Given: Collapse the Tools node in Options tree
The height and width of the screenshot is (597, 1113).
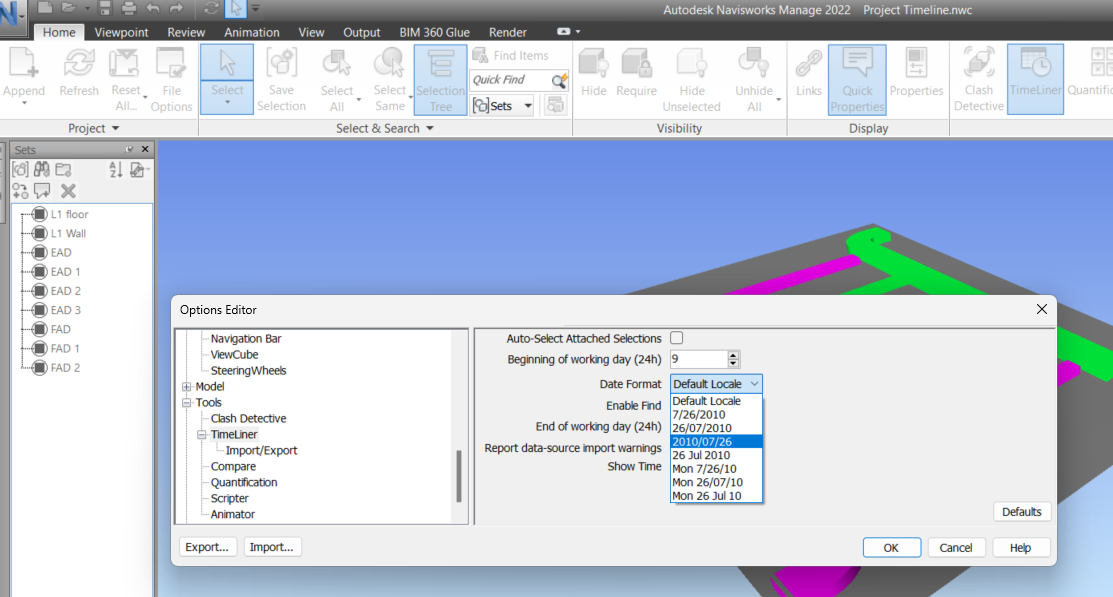Looking at the screenshot, I should pos(185,402).
